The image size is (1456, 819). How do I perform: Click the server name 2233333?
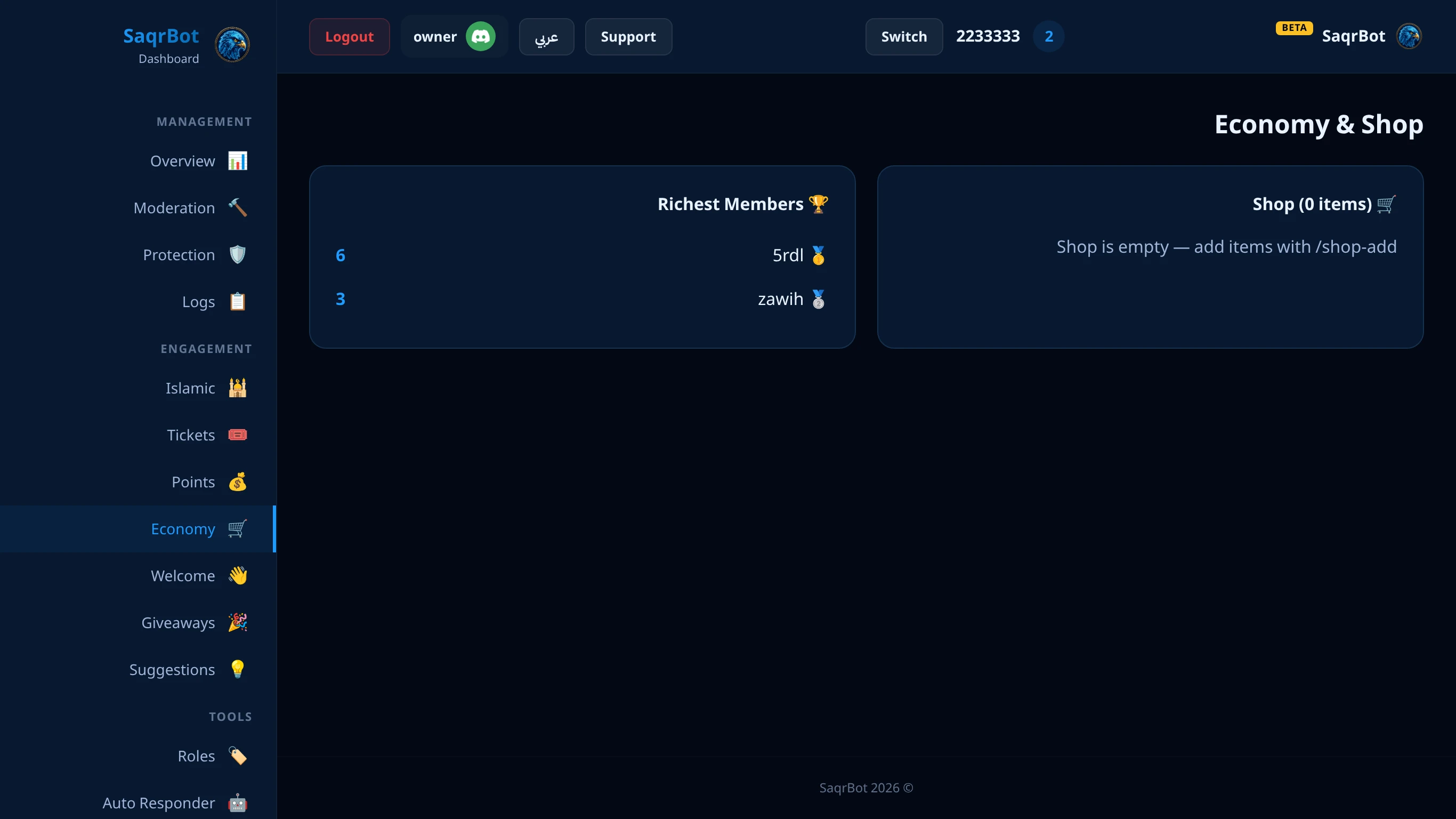pos(988,36)
